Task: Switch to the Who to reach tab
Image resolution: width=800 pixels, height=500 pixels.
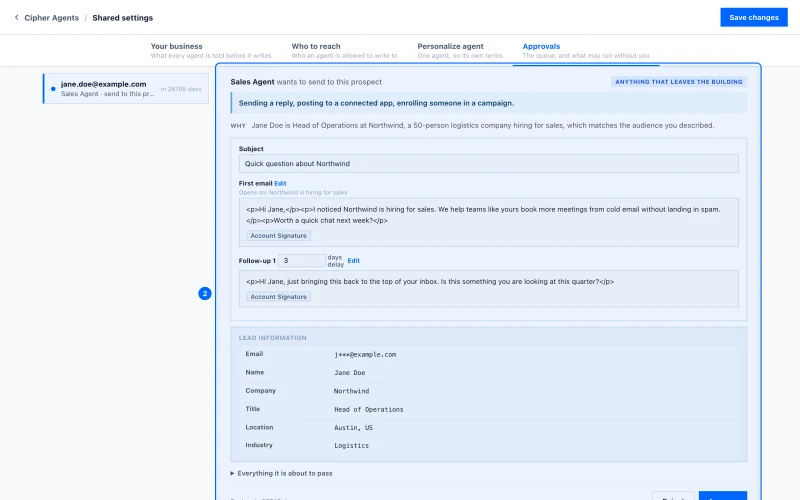Action: coord(344,51)
